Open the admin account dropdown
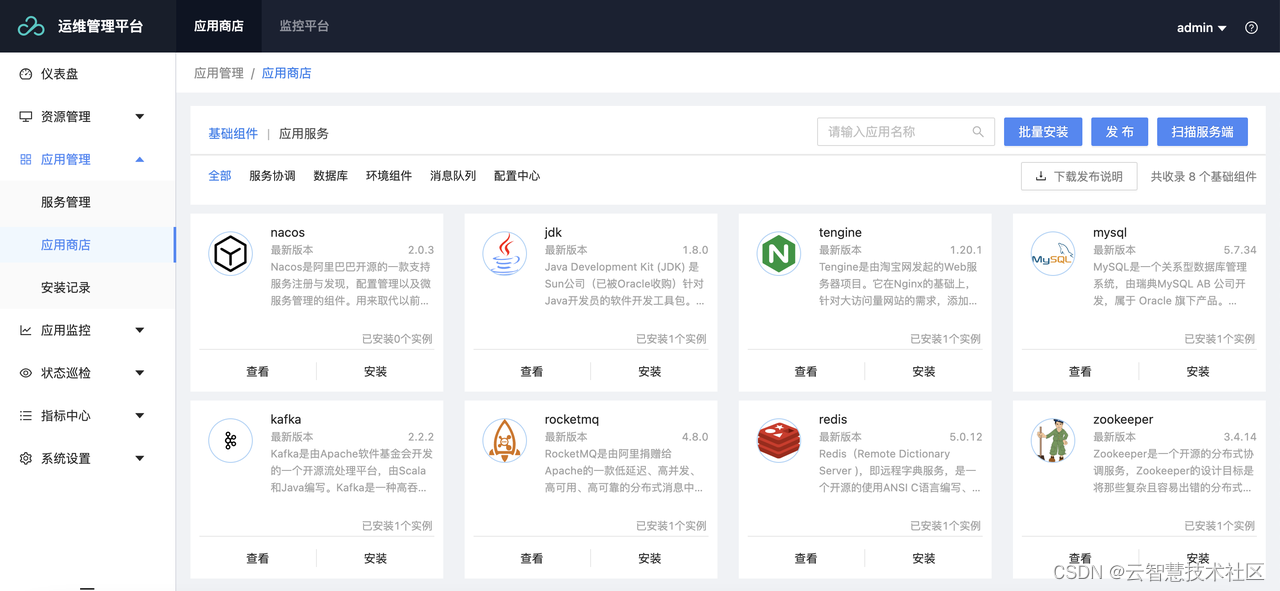This screenshot has height=591, width=1280. pos(1200,27)
